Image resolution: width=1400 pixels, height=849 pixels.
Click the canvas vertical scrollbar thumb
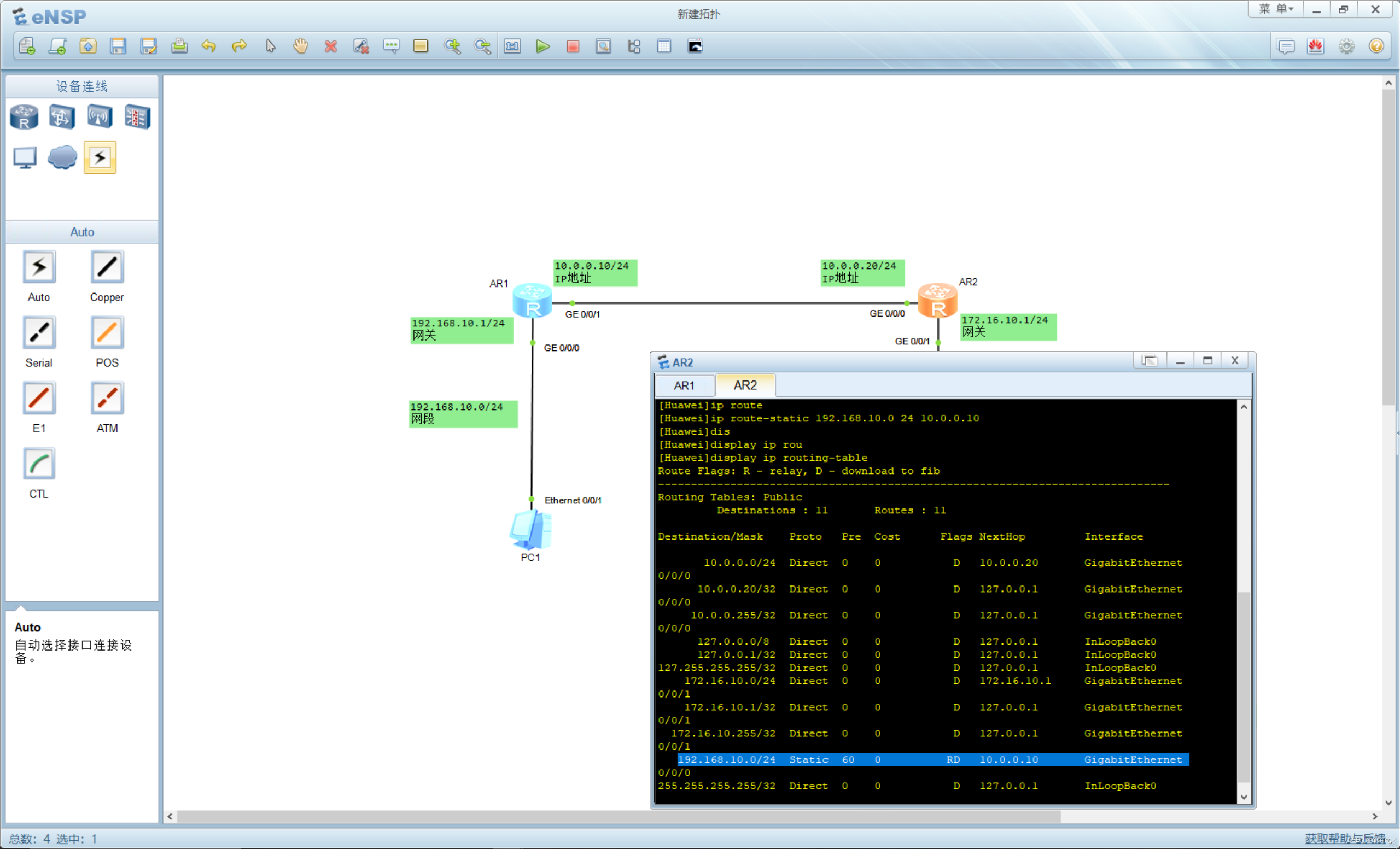1388,247
